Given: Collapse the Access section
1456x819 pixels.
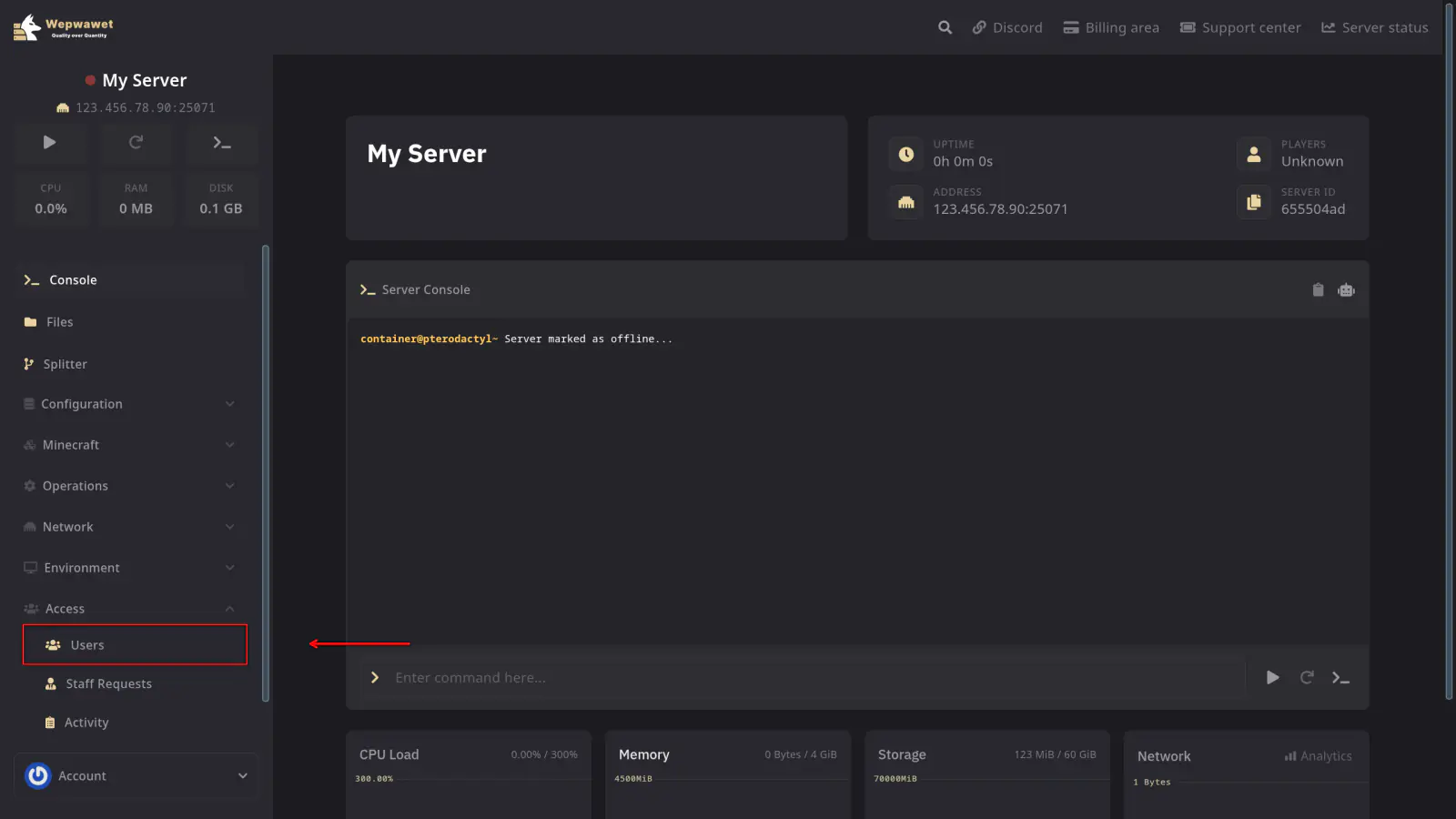Looking at the screenshot, I should (129, 609).
